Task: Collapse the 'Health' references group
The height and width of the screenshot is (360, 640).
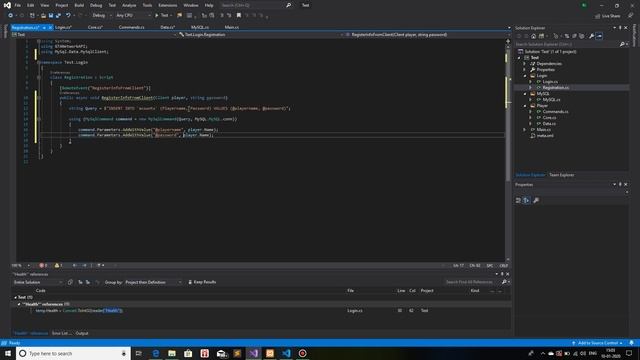Action: click(19, 304)
